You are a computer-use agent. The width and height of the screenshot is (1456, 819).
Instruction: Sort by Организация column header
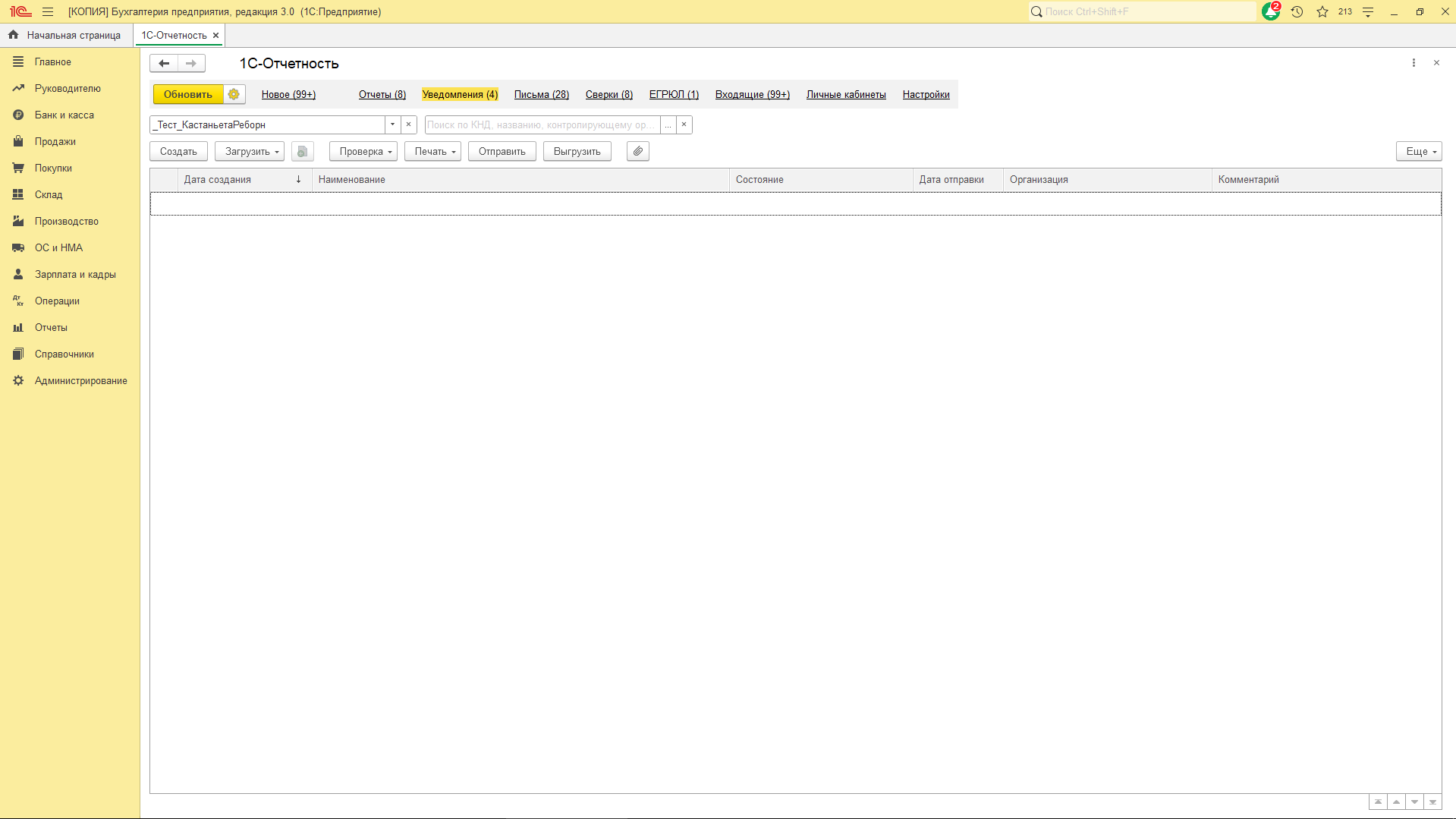(1107, 179)
